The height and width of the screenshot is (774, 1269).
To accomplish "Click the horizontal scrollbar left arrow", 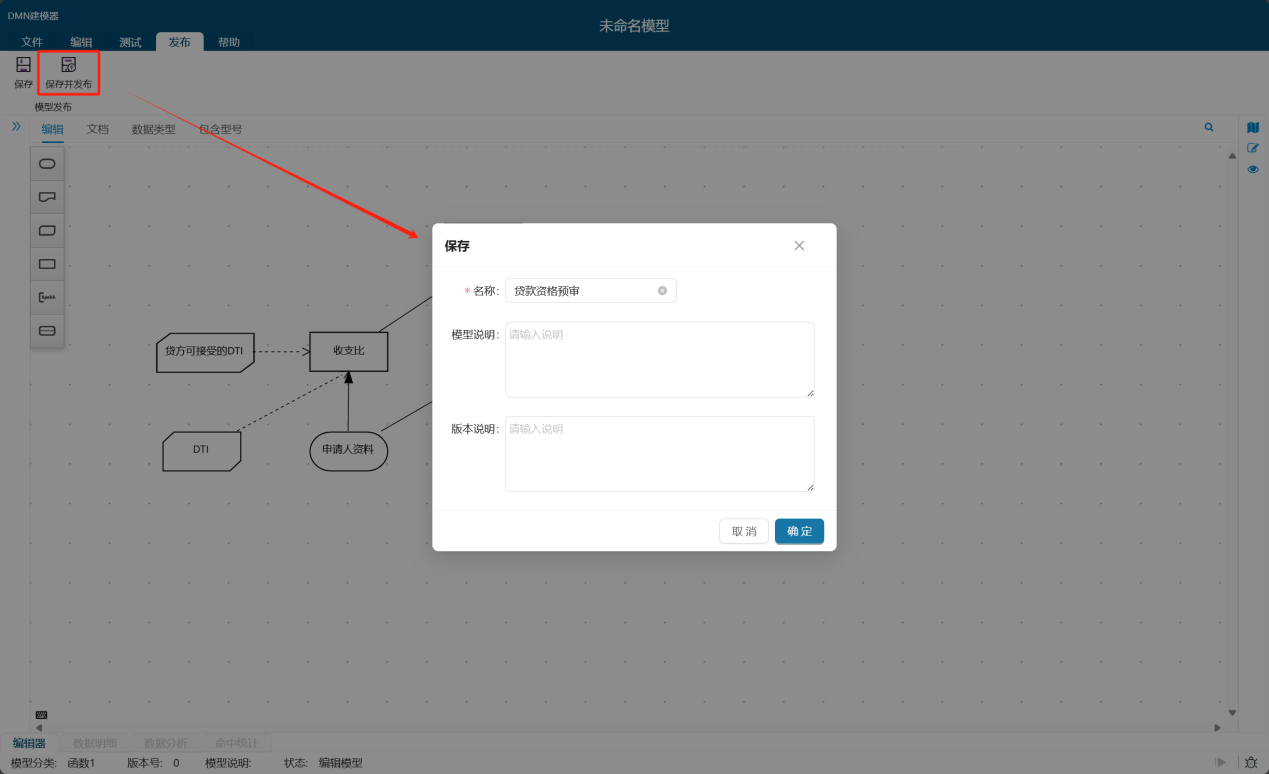I will click(x=39, y=727).
